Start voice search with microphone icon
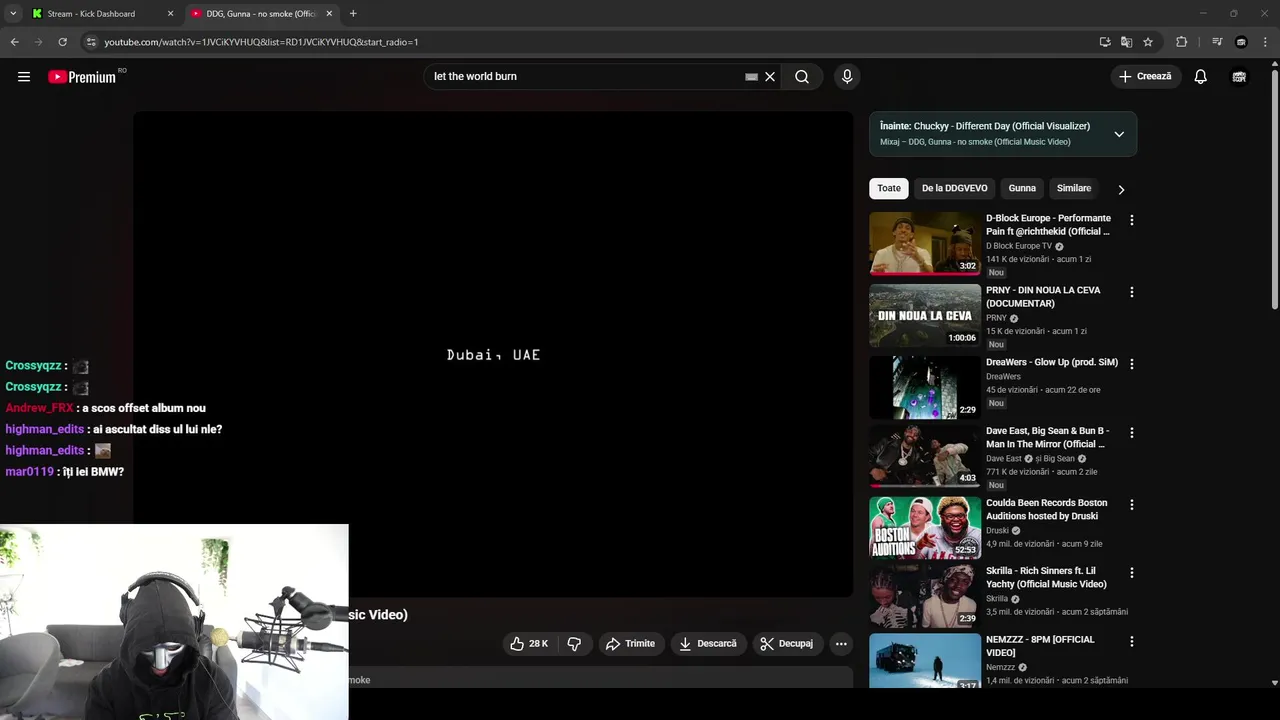 tap(847, 77)
